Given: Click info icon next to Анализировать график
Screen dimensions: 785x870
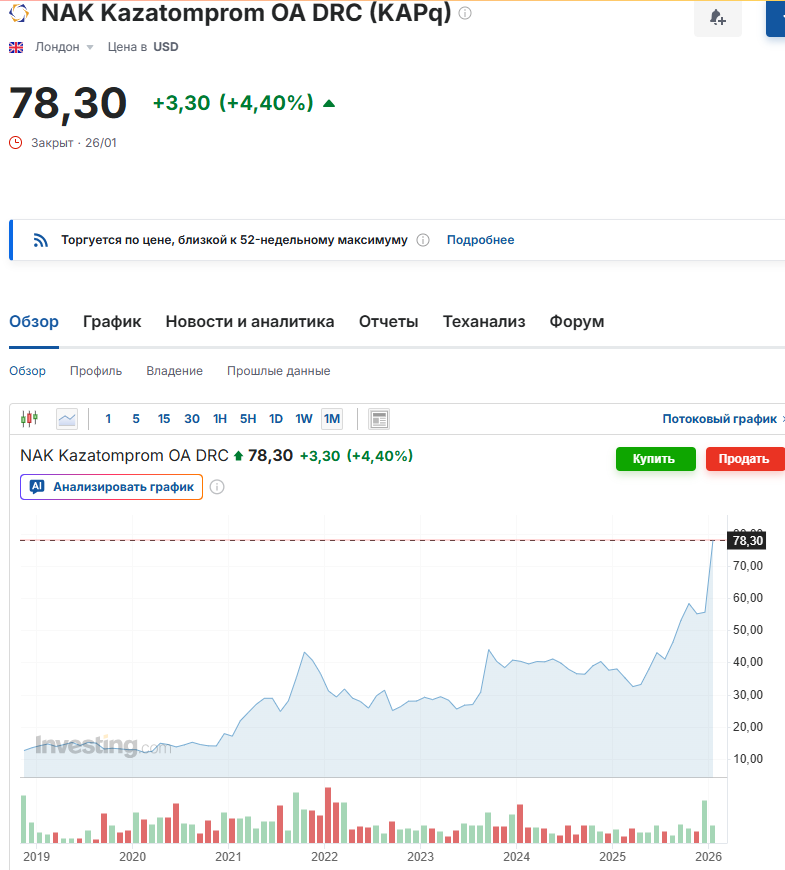Looking at the screenshot, I should pos(217,487).
